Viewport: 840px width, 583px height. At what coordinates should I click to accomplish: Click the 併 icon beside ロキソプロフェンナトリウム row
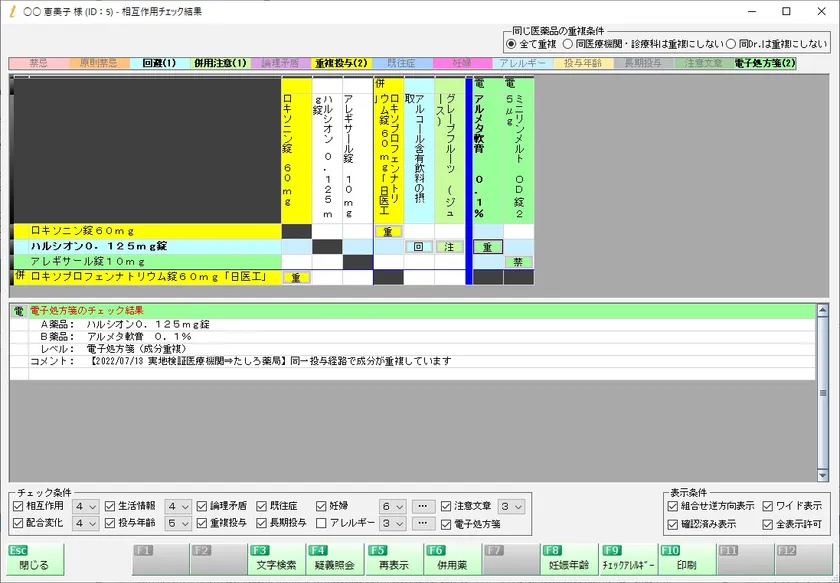[x=19, y=276]
